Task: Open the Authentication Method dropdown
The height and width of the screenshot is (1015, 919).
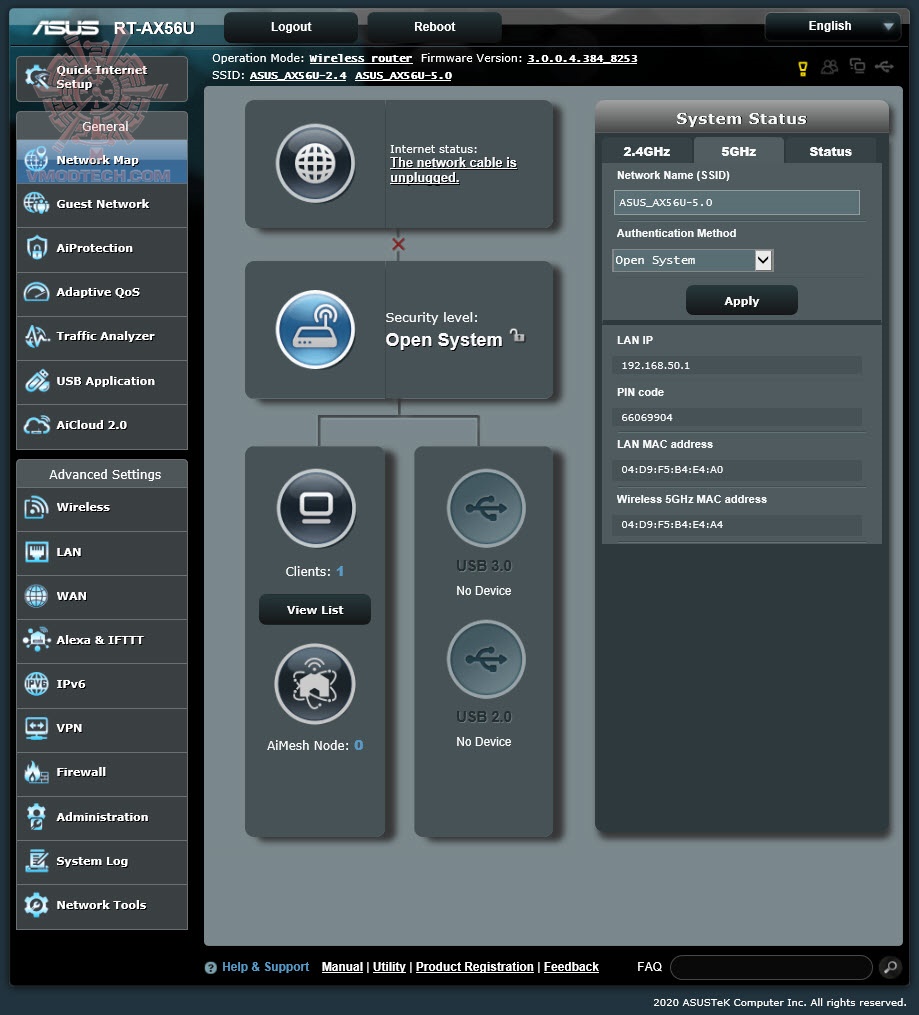Action: click(692, 260)
